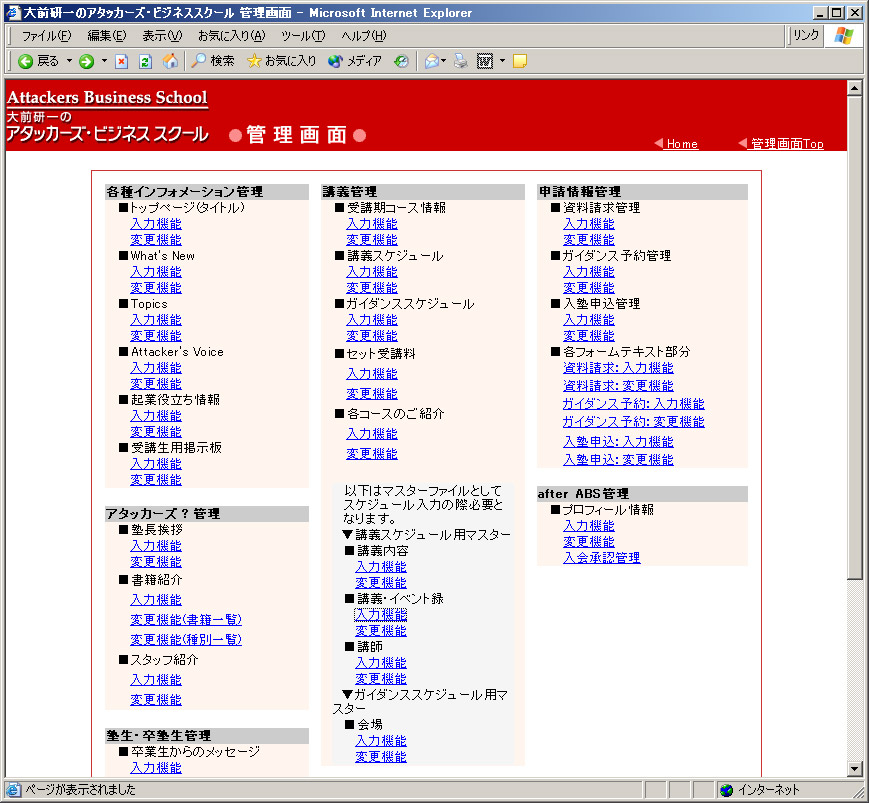Expand the Mail button dropdown arrow
The width and height of the screenshot is (869, 803).
click(x=443, y=61)
